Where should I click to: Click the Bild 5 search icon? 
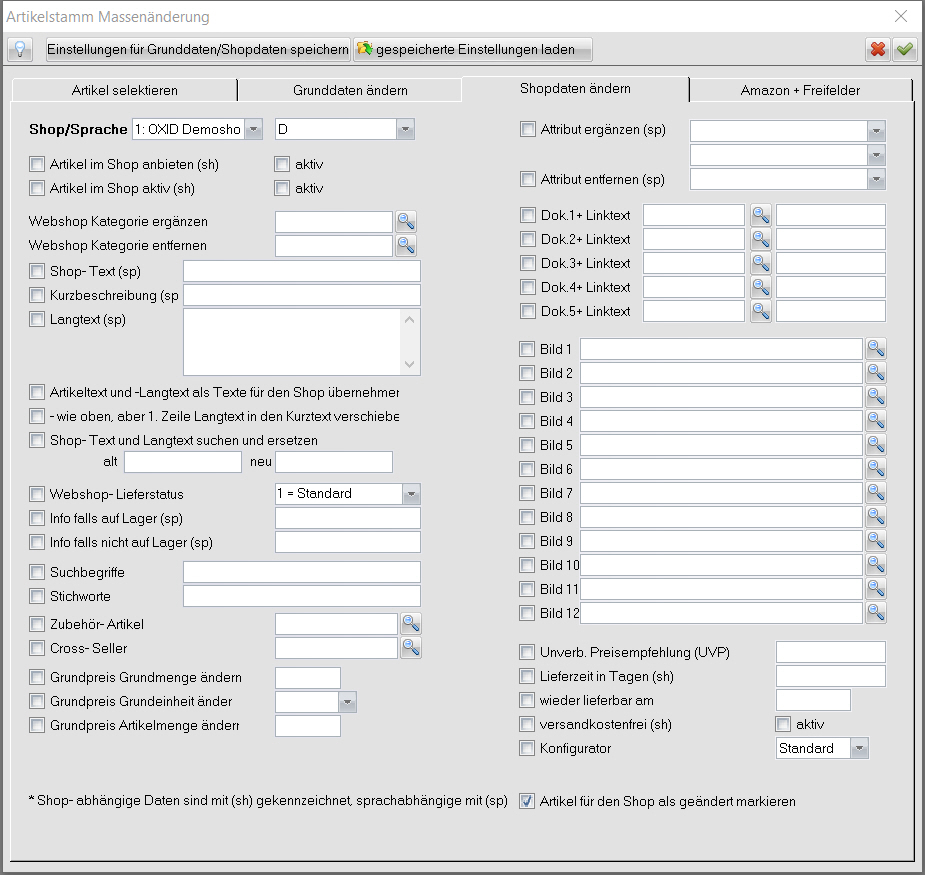876,445
